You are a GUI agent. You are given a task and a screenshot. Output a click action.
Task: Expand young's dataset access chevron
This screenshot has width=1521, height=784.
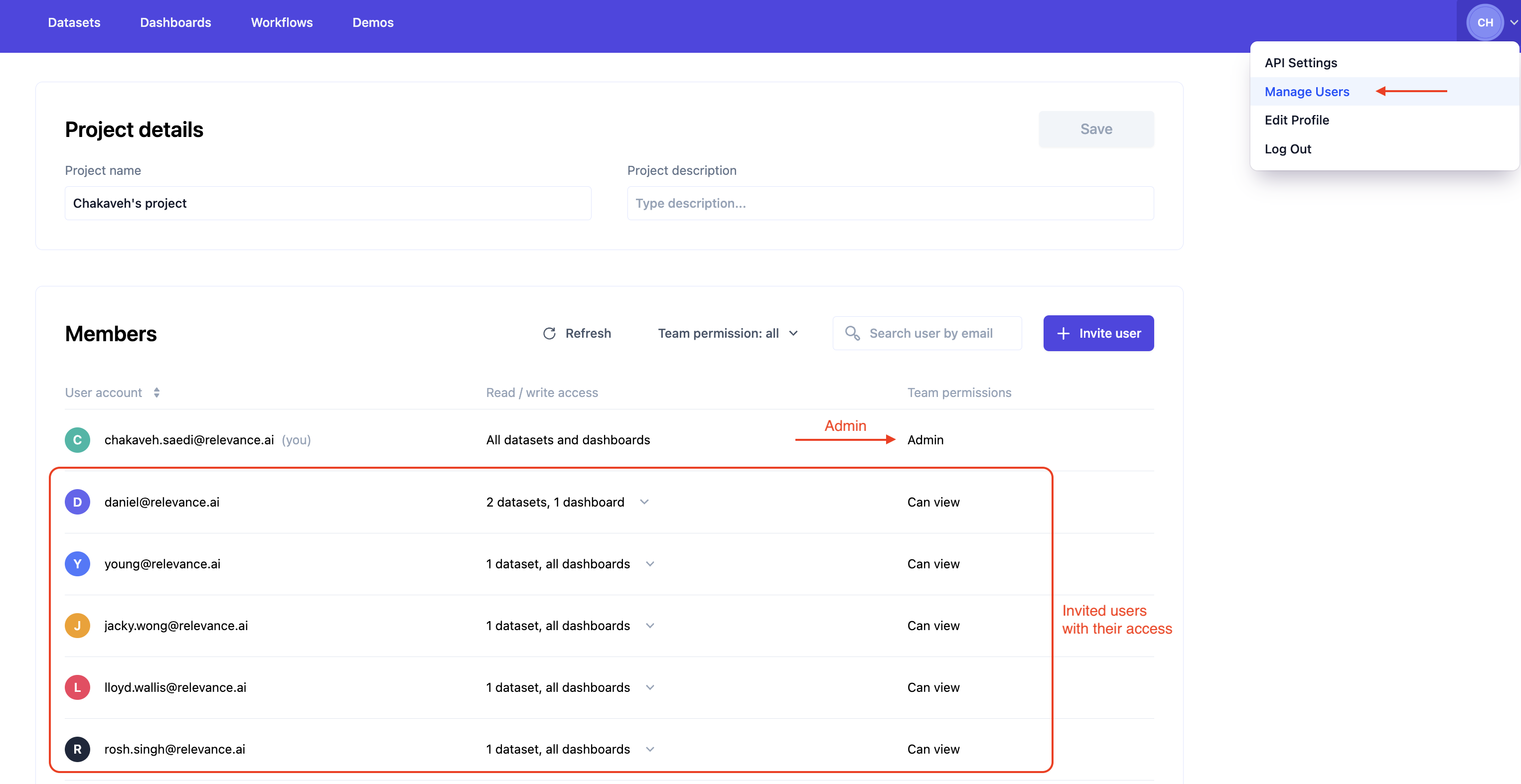tap(650, 564)
